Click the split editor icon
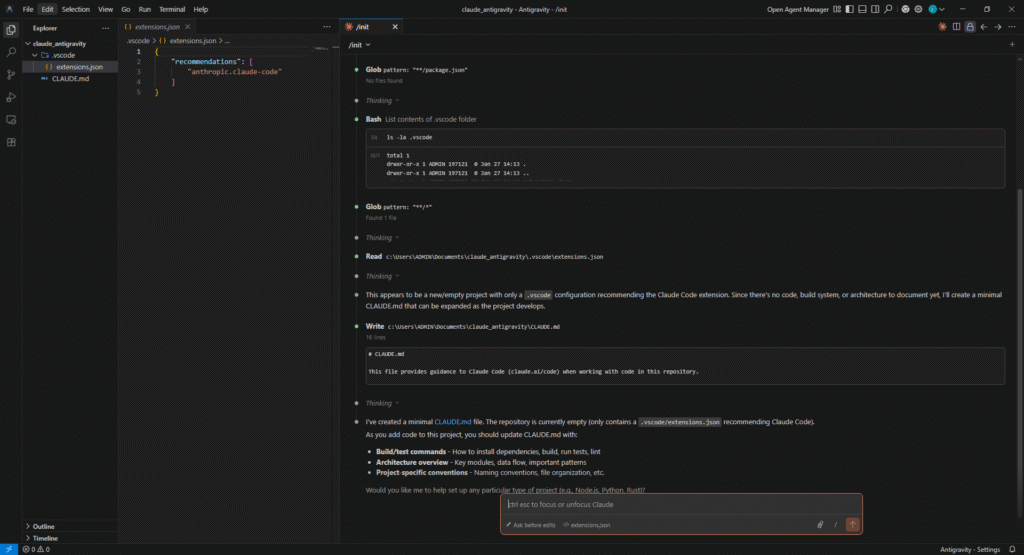The width and height of the screenshot is (1024, 555). [x=956, y=27]
